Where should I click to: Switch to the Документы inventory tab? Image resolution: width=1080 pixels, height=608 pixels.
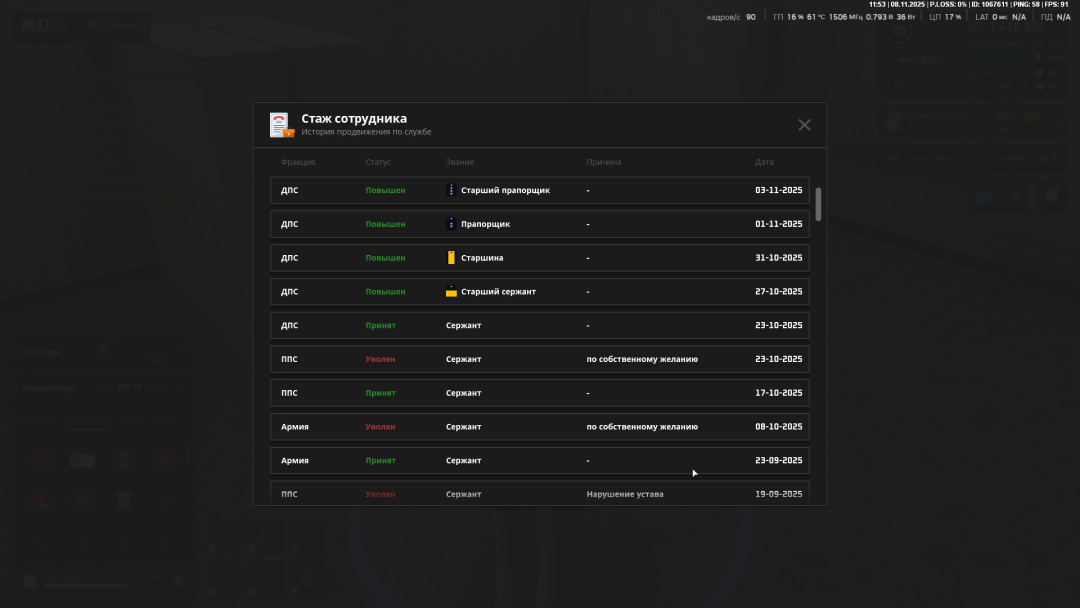point(88,417)
